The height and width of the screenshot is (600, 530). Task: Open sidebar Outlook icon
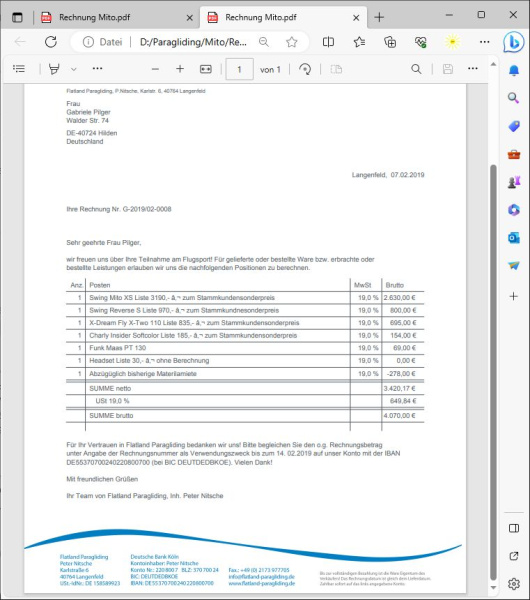[514, 238]
